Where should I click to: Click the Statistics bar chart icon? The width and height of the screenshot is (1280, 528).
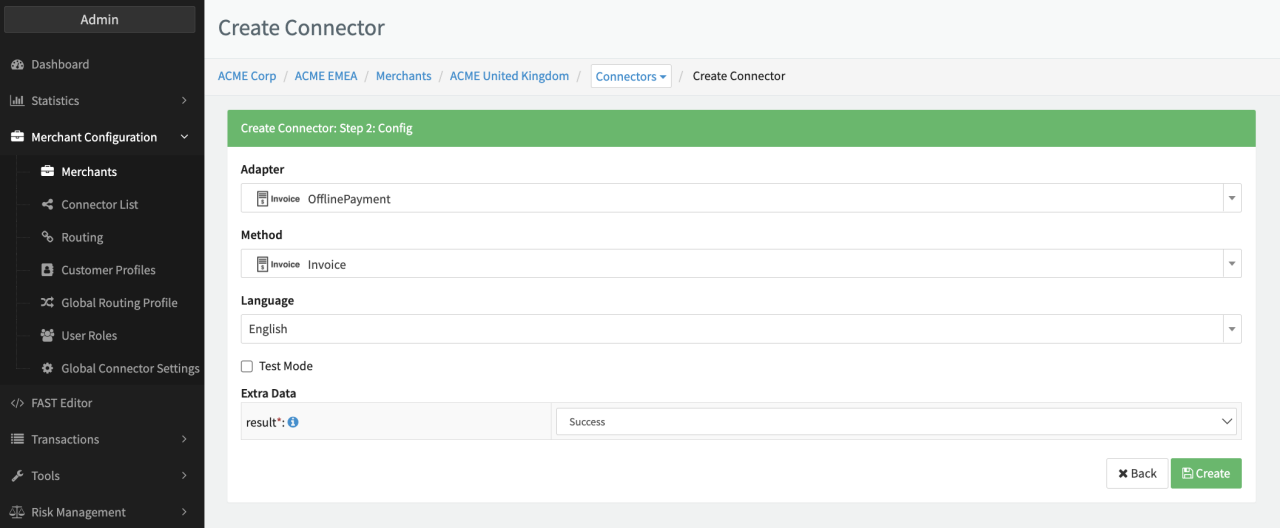point(17,101)
